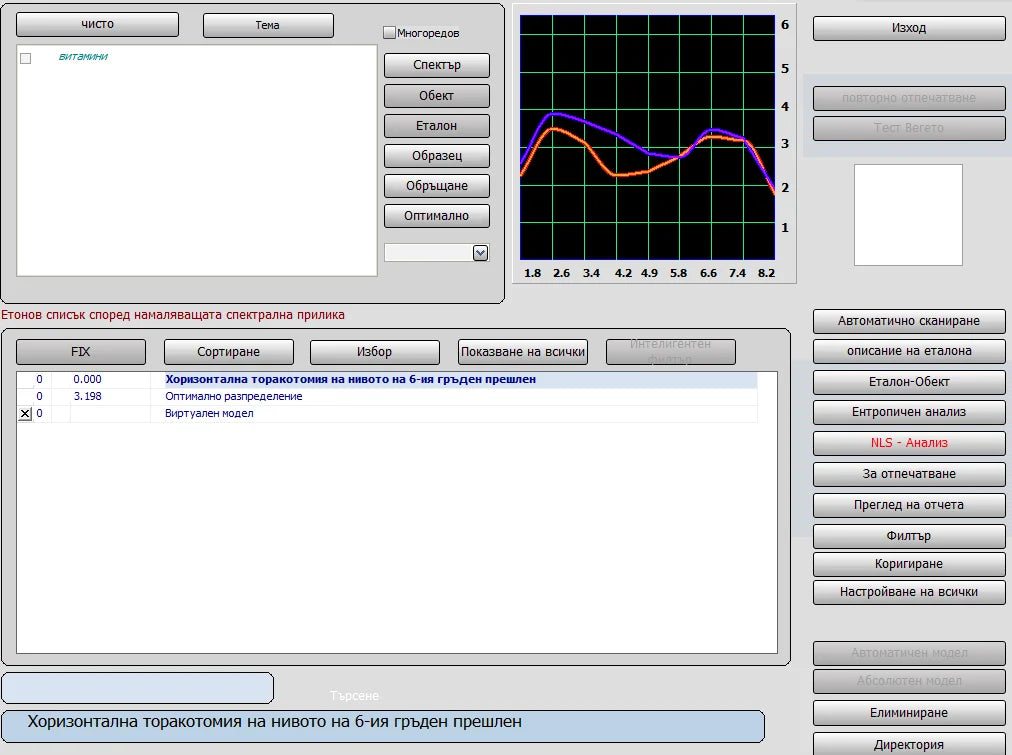
Task: Toggle the Виртуален модел row checkbox
Action: click(x=26, y=414)
